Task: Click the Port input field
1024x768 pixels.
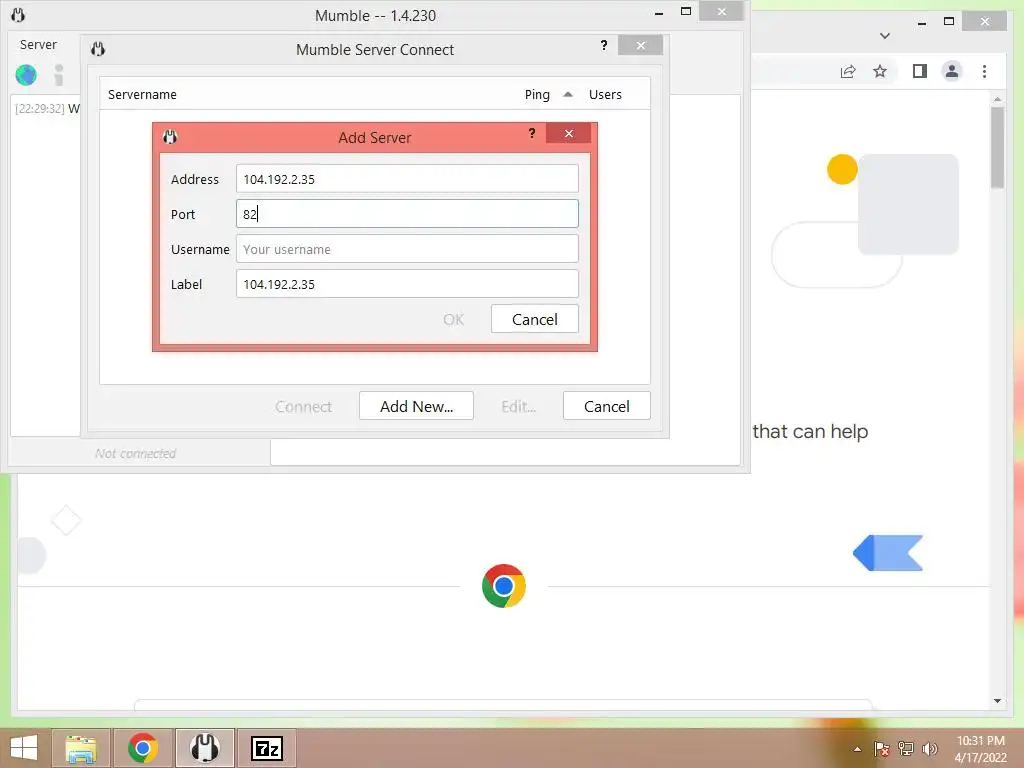Action: tap(407, 214)
